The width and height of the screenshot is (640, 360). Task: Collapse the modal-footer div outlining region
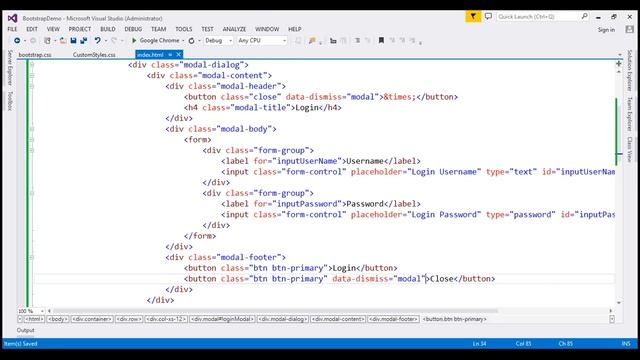coord(32,257)
